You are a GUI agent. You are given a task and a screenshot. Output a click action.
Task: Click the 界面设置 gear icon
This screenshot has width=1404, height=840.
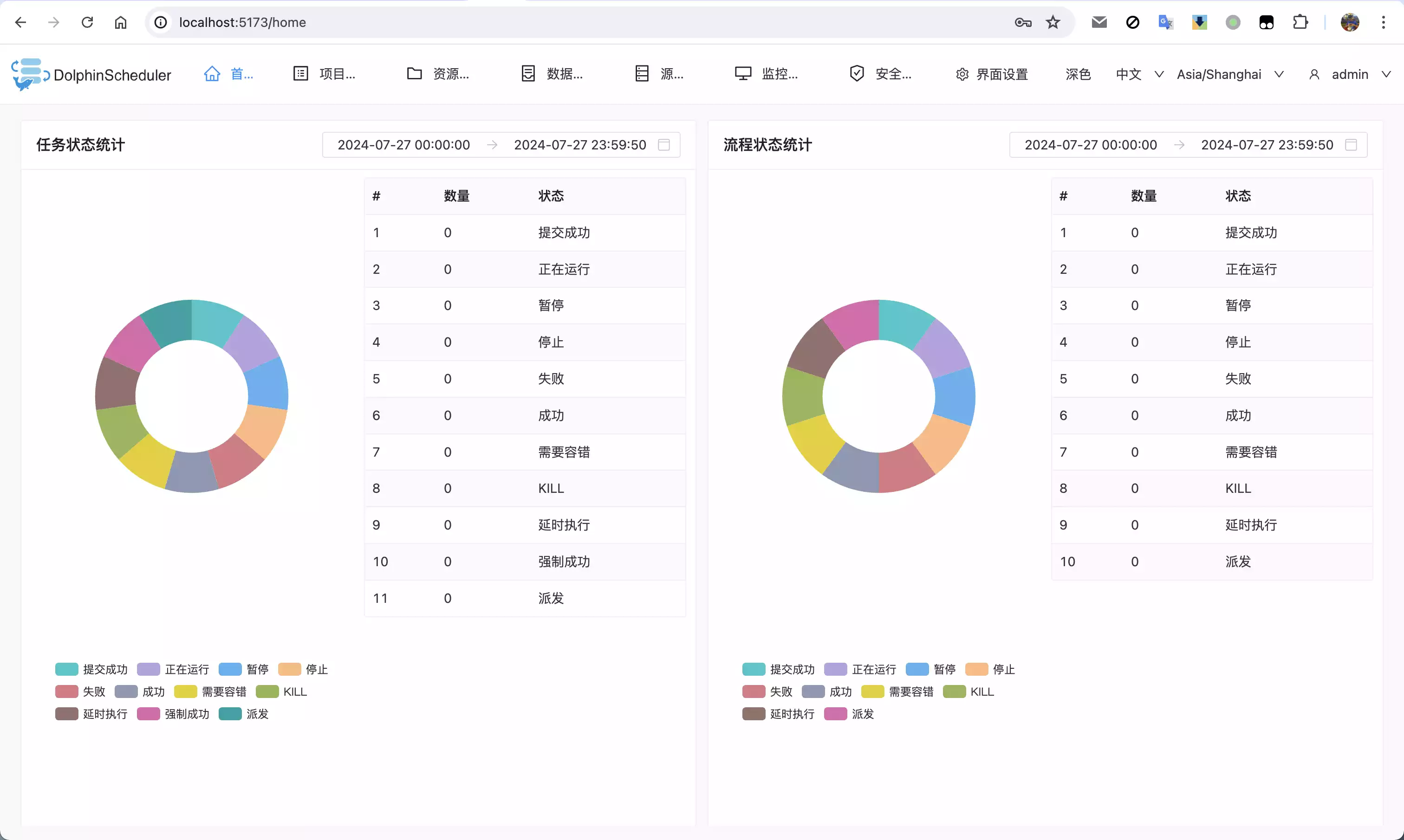962,75
